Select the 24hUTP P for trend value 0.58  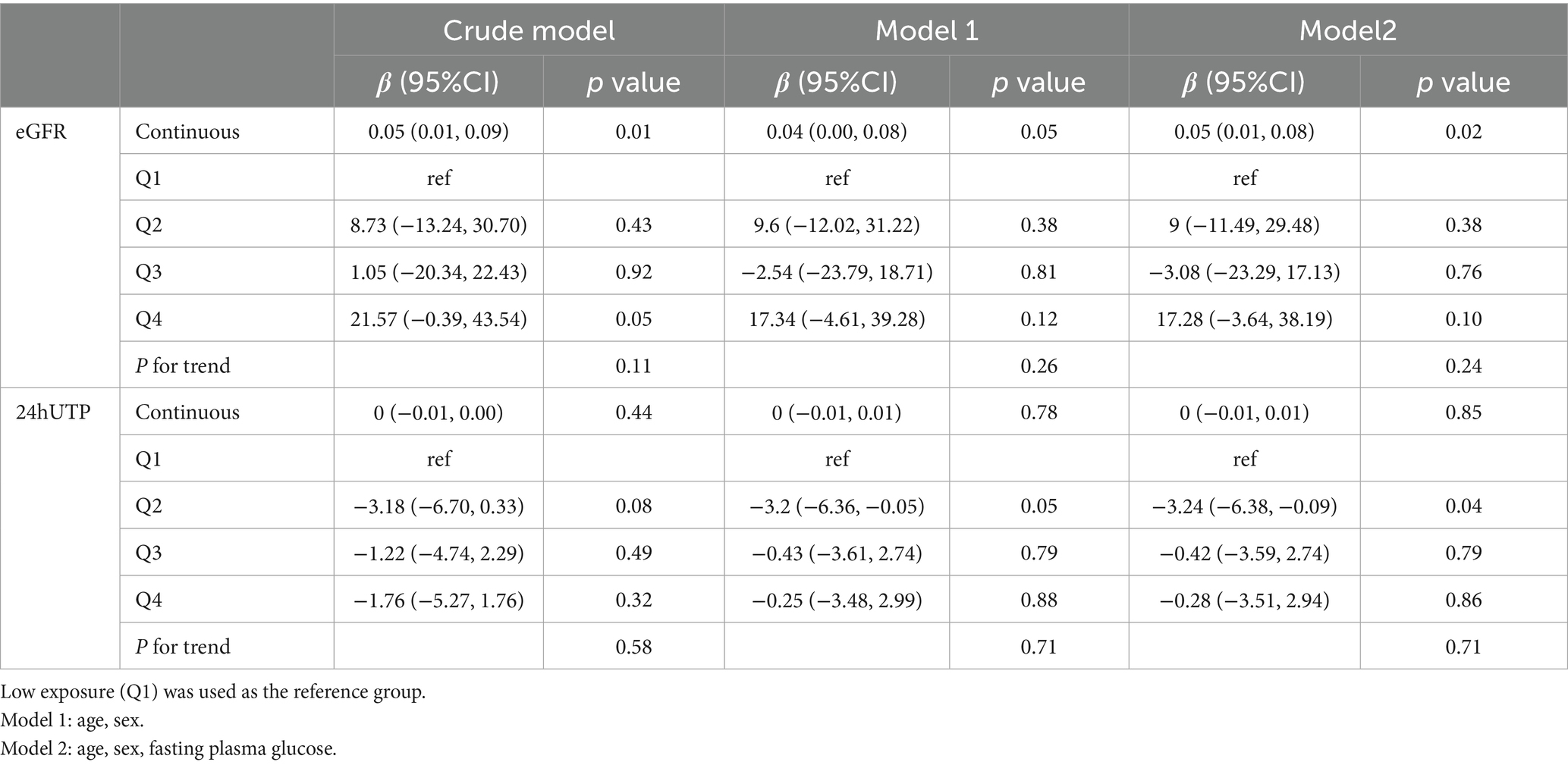tap(633, 647)
